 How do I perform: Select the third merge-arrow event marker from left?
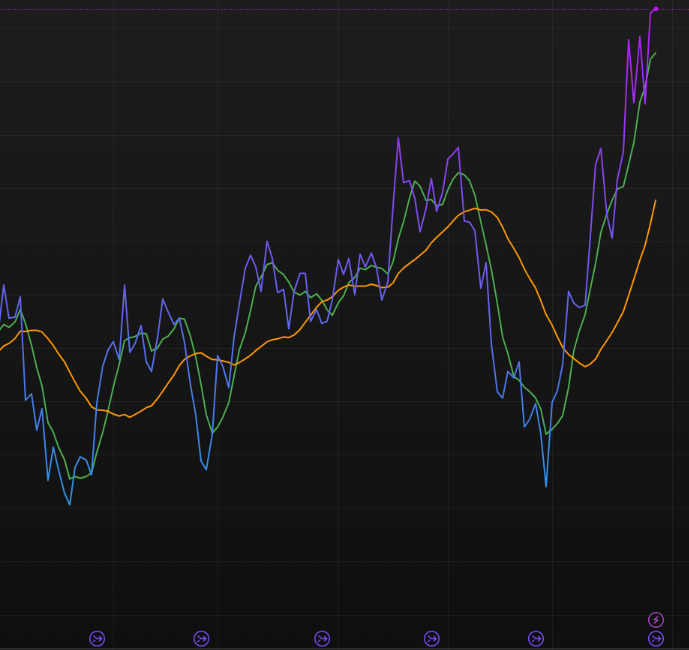click(322, 639)
